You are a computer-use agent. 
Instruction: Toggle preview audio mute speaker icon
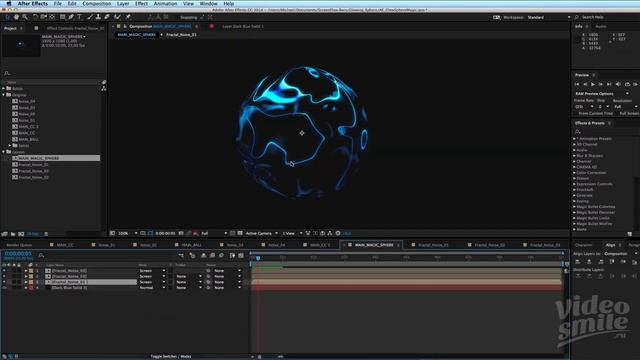(618, 84)
